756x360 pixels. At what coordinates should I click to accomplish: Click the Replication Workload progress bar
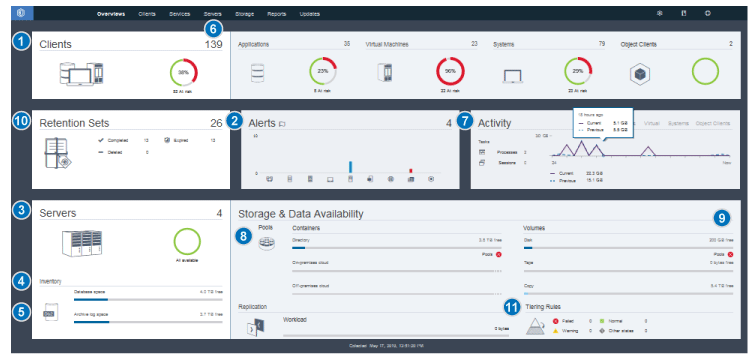coord(396,335)
